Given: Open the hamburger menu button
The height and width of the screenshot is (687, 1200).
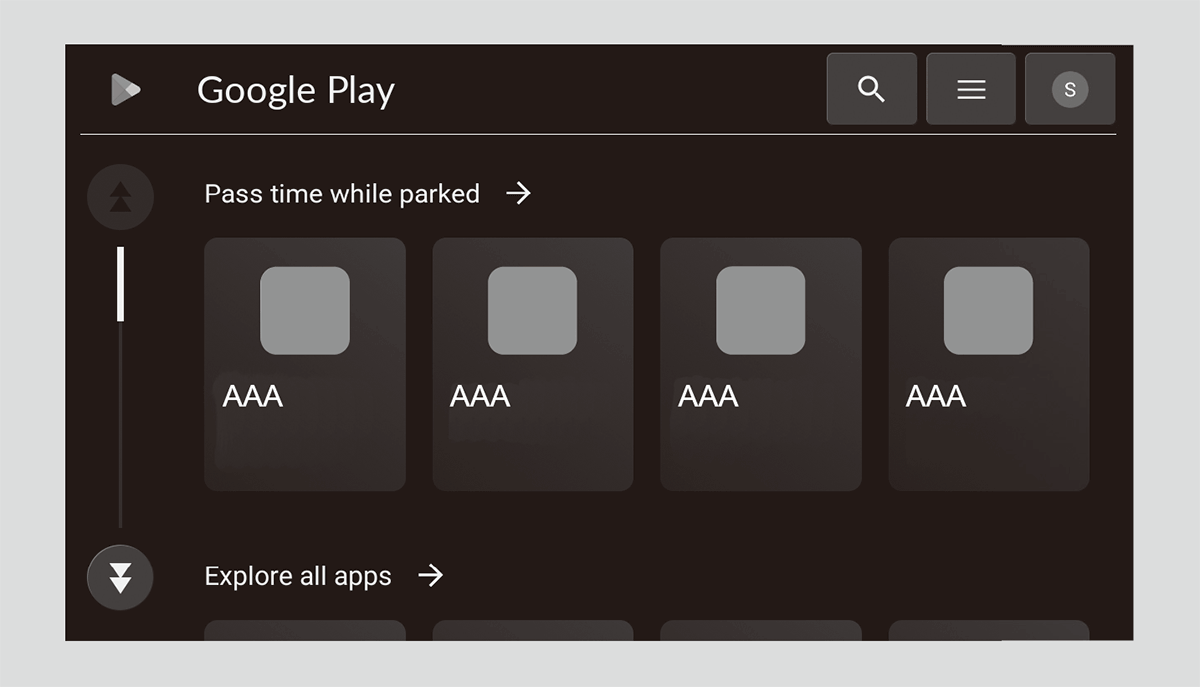Looking at the screenshot, I should tap(971, 89).
